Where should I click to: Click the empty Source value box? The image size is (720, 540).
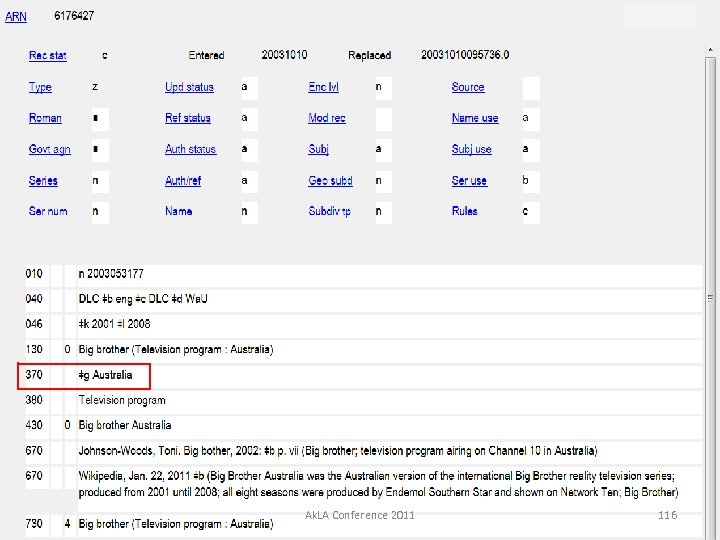pyautogui.click(x=531, y=88)
